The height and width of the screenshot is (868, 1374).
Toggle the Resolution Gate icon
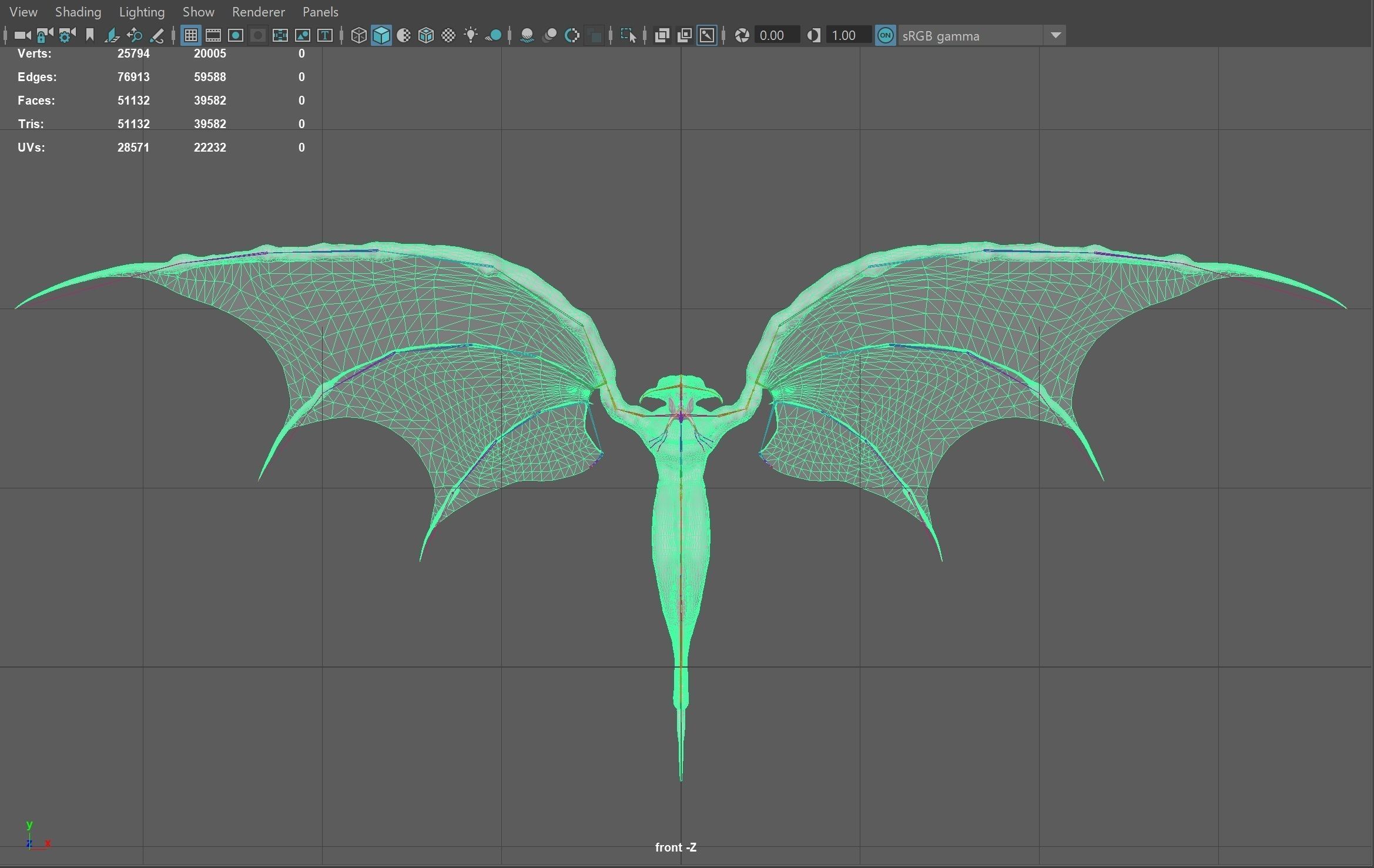tap(236, 36)
